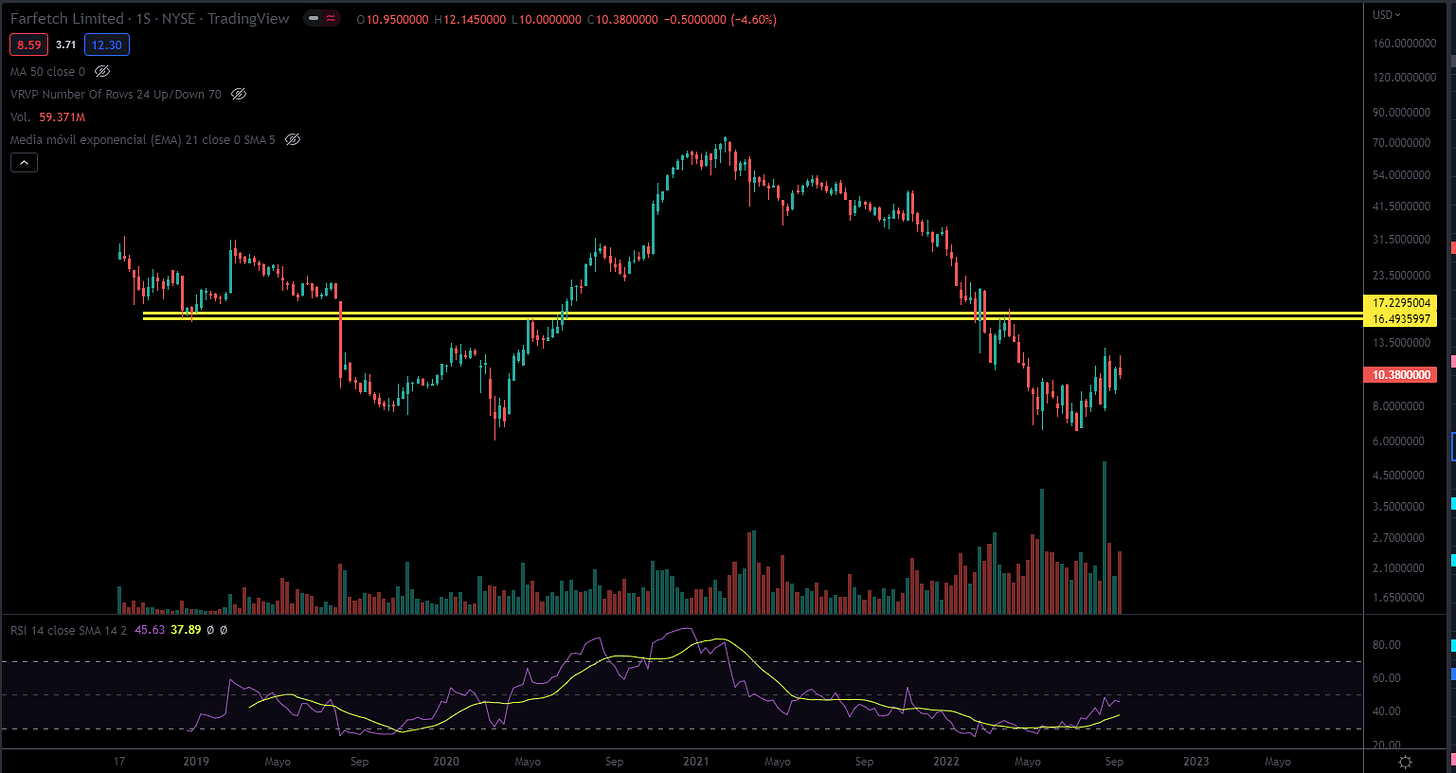Click the 2022 label on time axis

click(947, 761)
